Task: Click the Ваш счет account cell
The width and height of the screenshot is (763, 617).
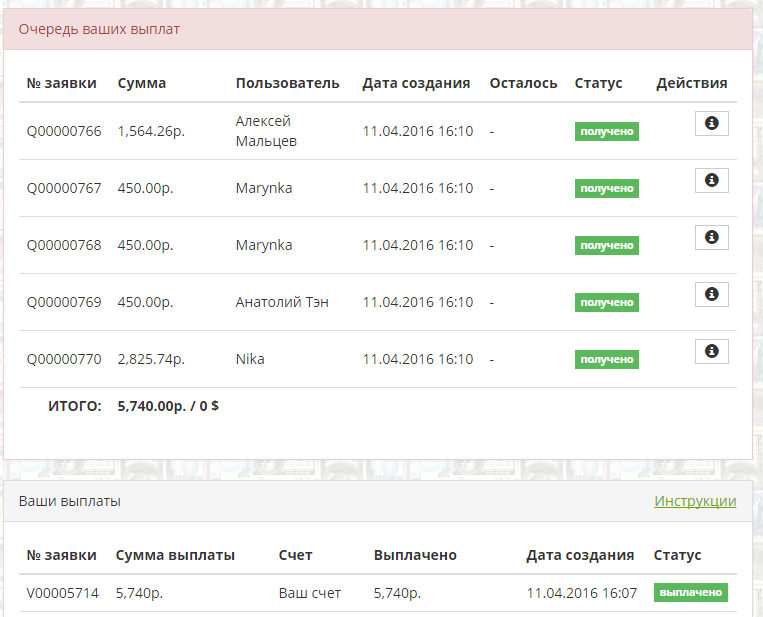Action: tap(309, 593)
